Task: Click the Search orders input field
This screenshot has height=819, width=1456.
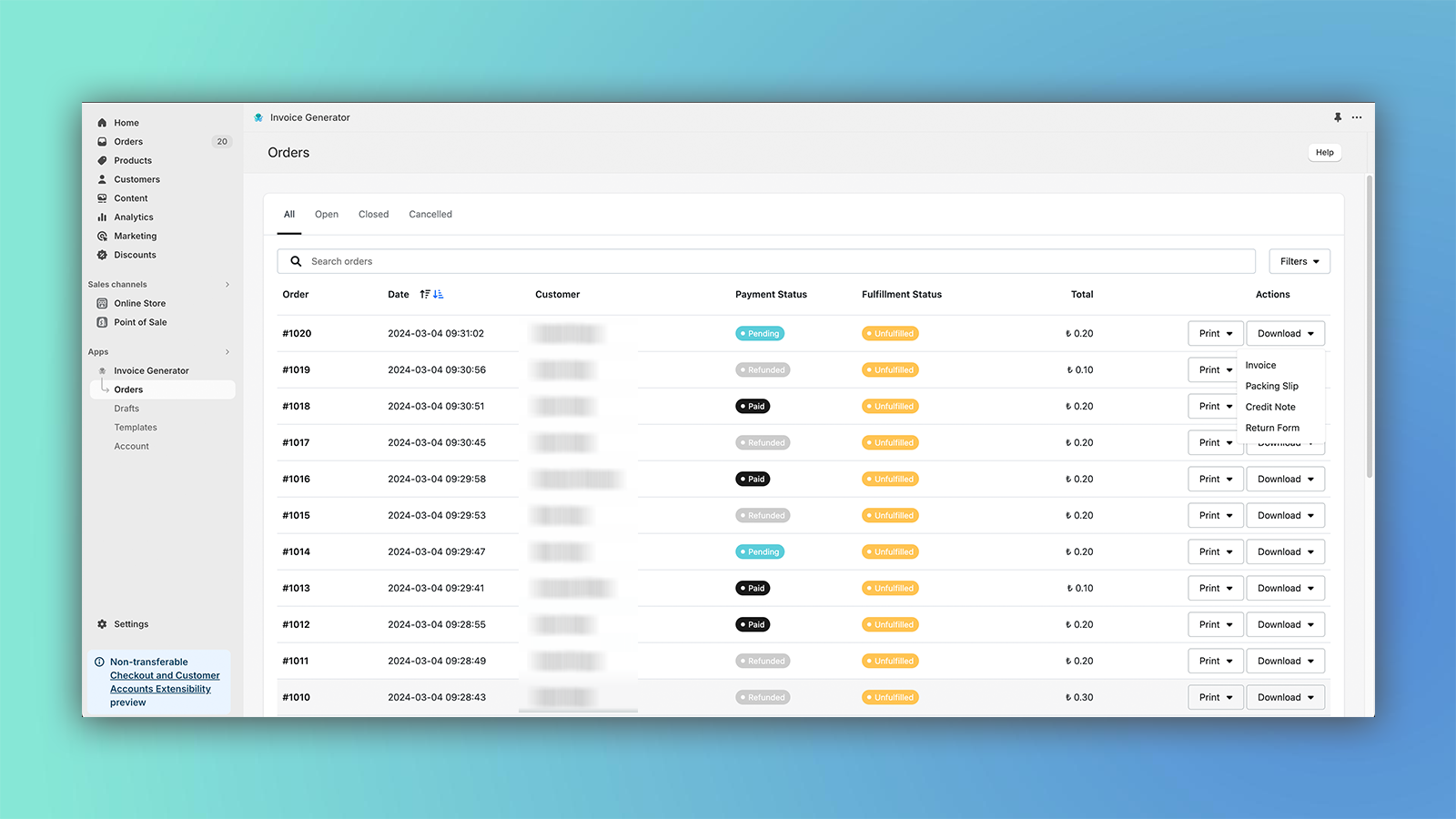Action: click(764, 261)
